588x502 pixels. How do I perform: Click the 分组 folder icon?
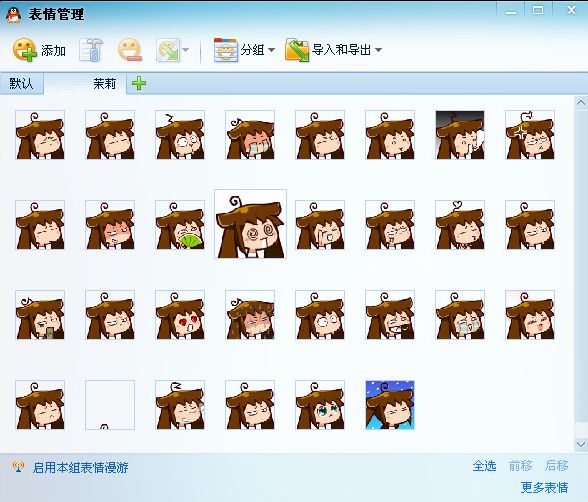click(226, 49)
